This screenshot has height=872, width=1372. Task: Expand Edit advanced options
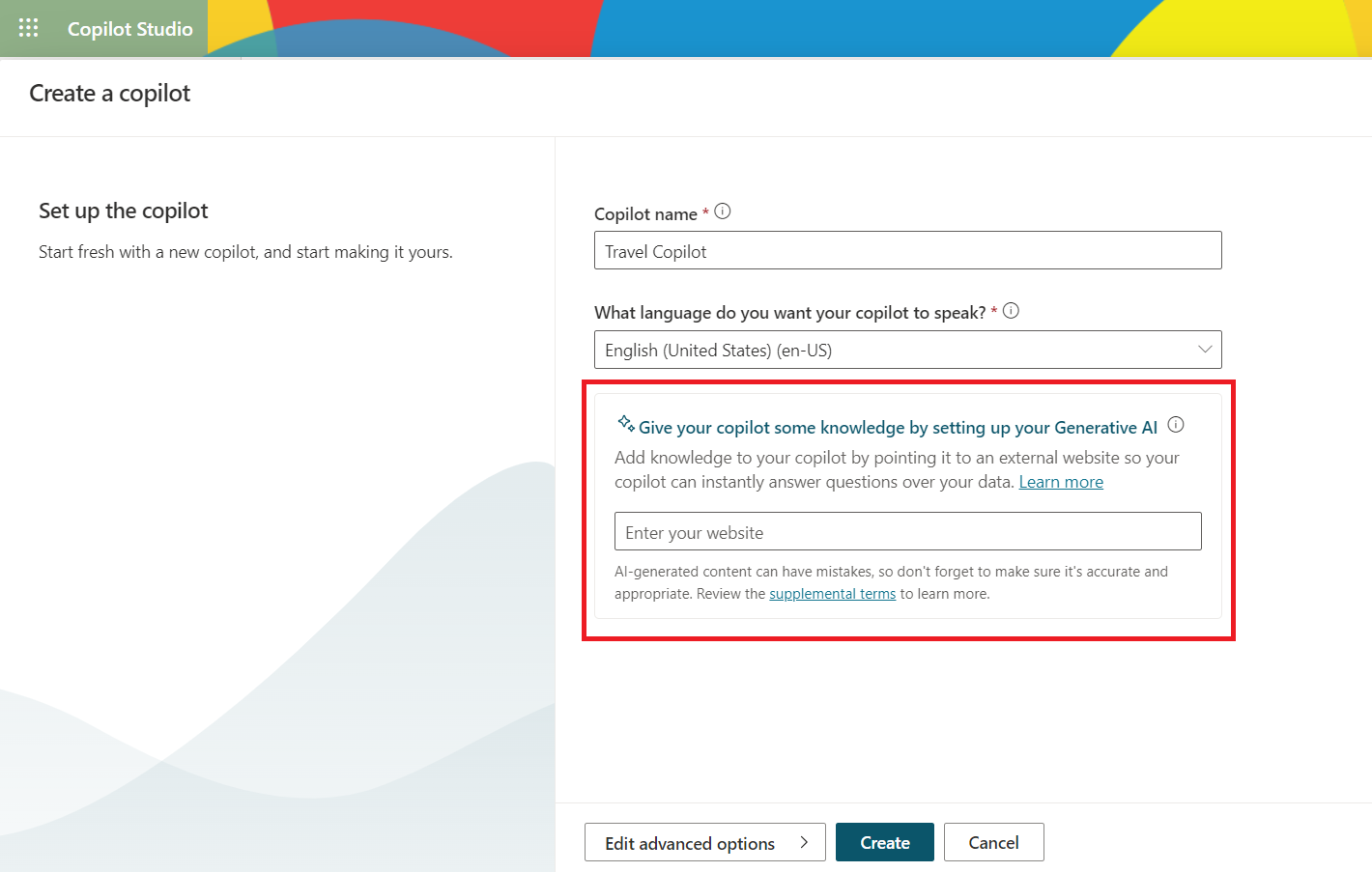pos(690,843)
